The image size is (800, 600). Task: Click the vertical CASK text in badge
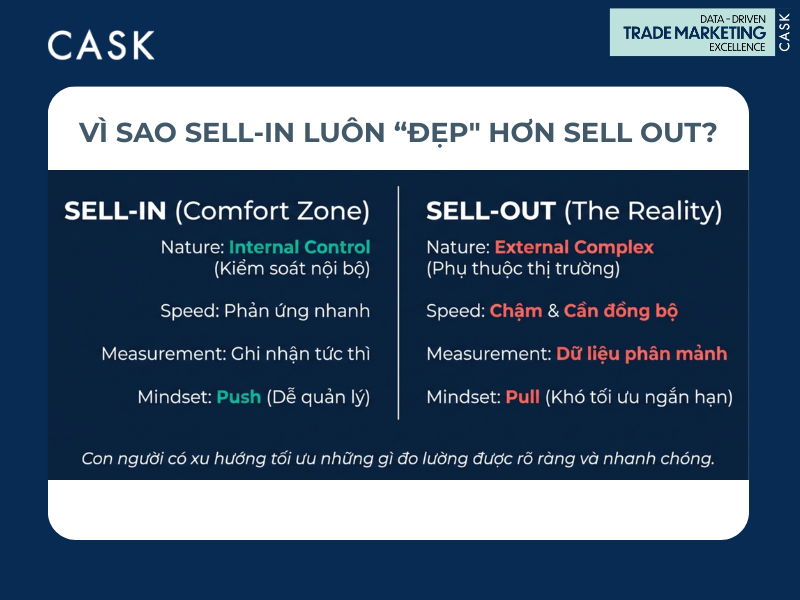(784, 33)
